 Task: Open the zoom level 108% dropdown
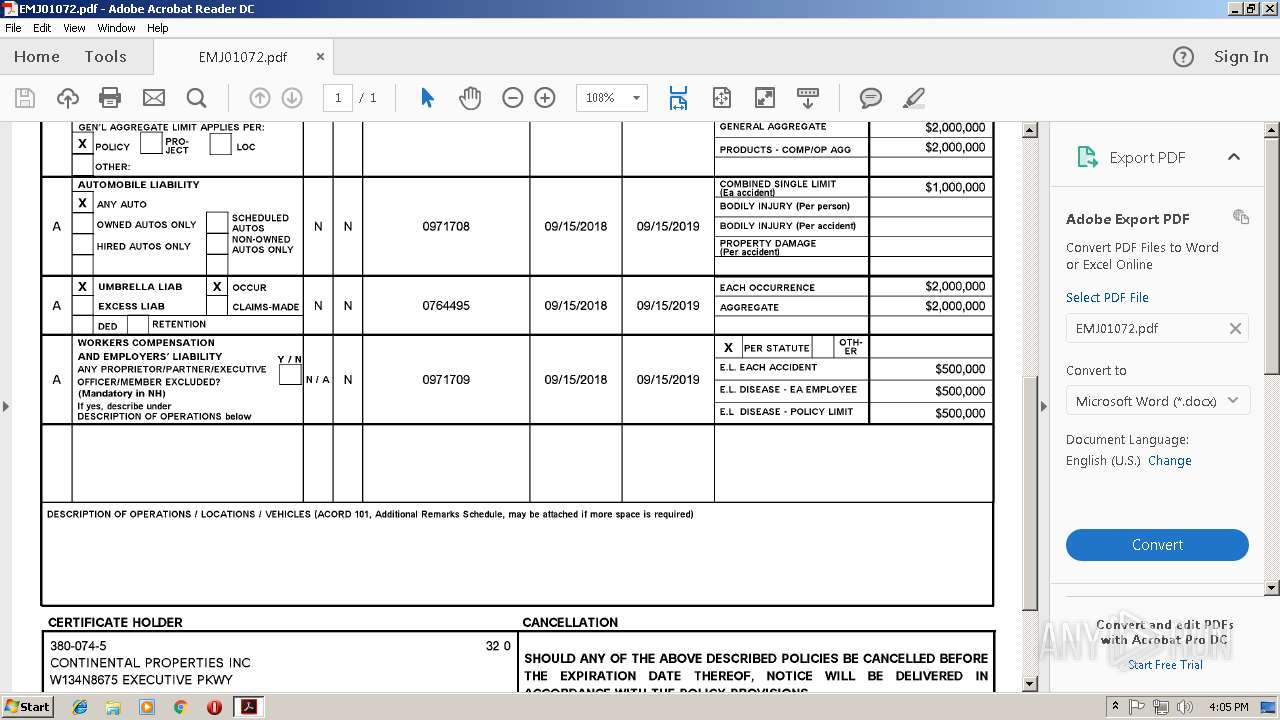click(x=636, y=98)
